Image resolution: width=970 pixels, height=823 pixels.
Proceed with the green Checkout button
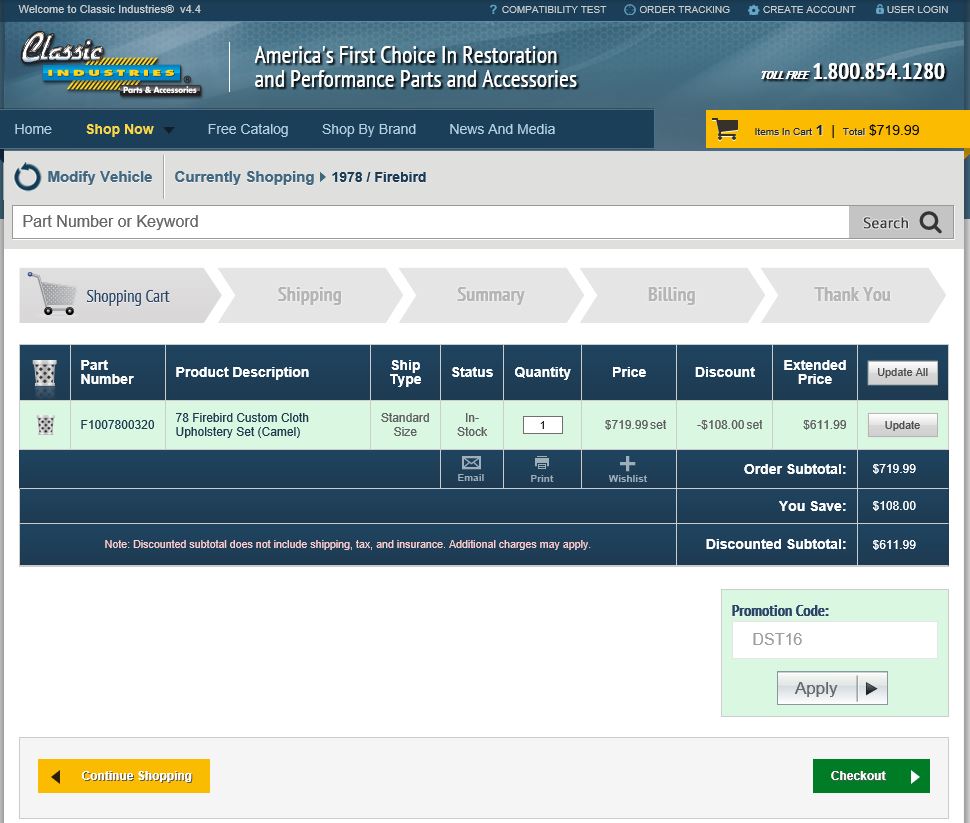coord(871,776)
